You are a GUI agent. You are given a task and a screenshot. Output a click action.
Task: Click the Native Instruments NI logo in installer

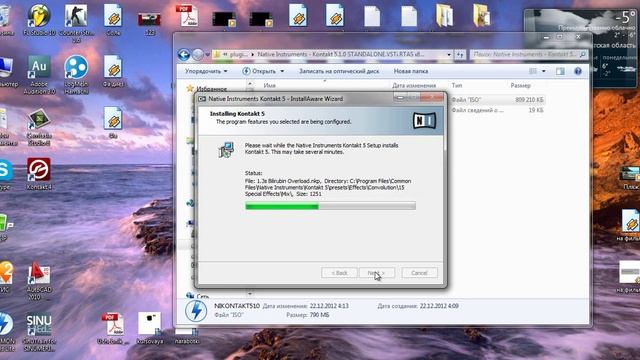coord(424,121)
